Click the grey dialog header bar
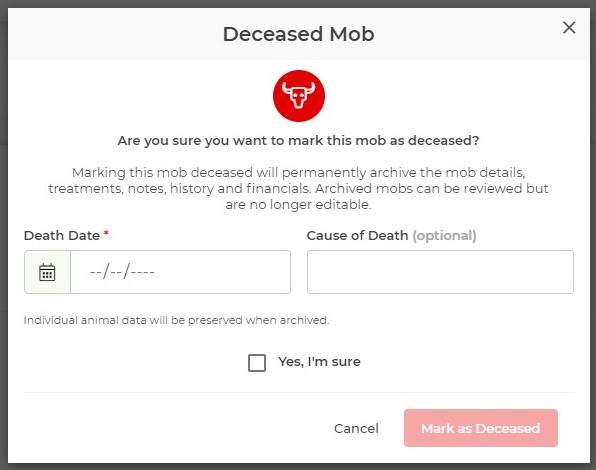This screenshot has height=470, width=596. pyautogui.click(x=299, y=34)
